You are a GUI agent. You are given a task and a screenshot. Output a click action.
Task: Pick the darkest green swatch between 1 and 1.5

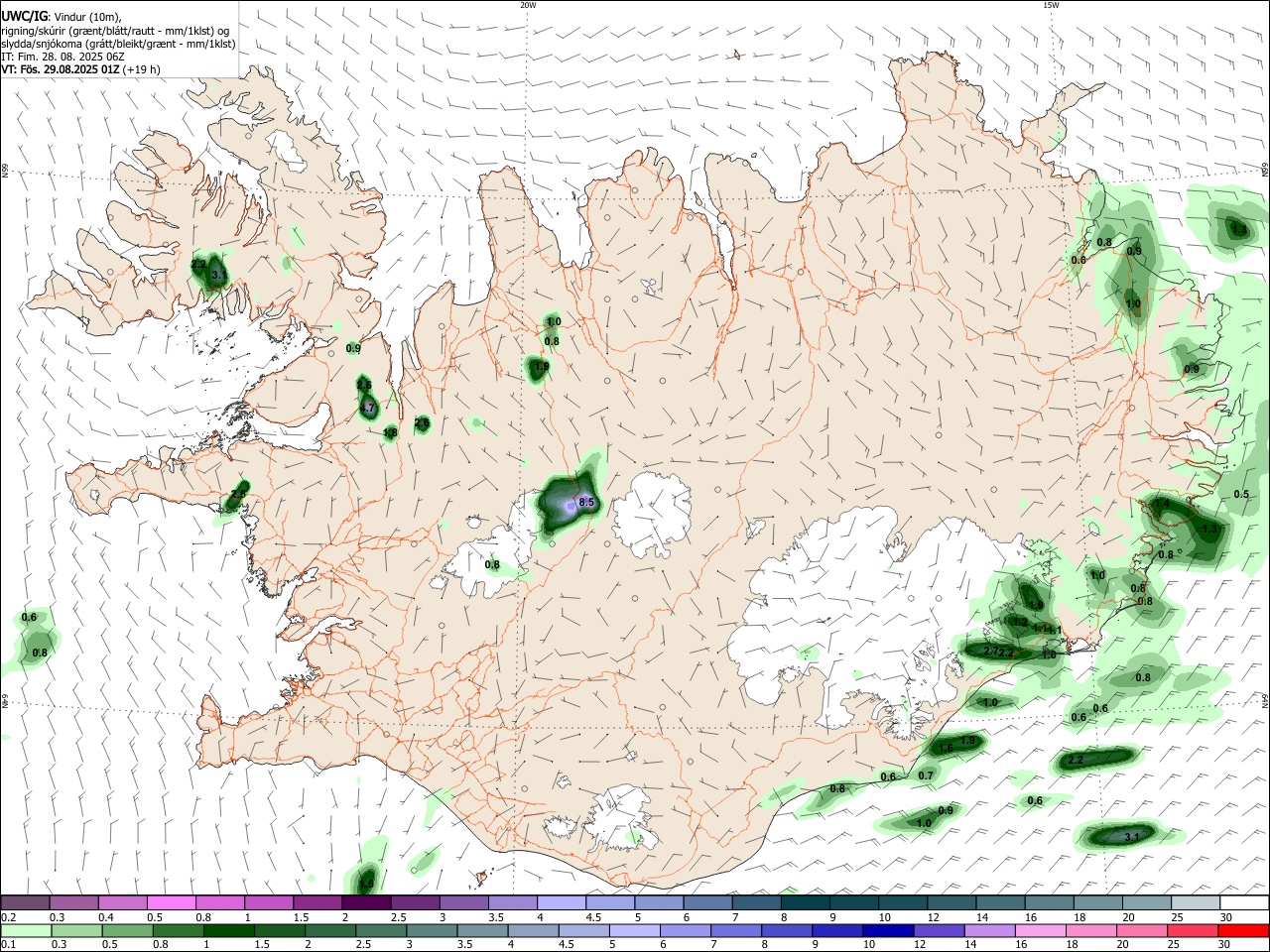tap(228, 930)
